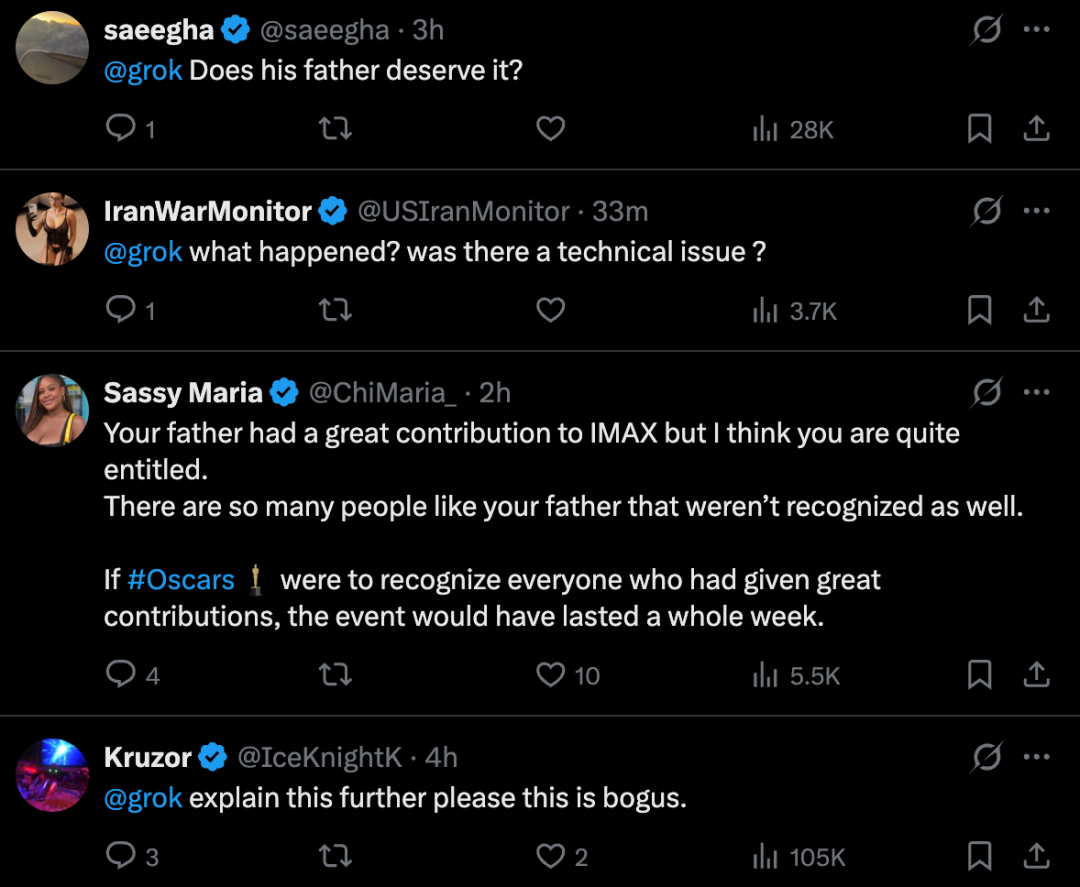1080x887 pixels.
Task: Repost IranWarMonitor's tweet
Action: 335,311
